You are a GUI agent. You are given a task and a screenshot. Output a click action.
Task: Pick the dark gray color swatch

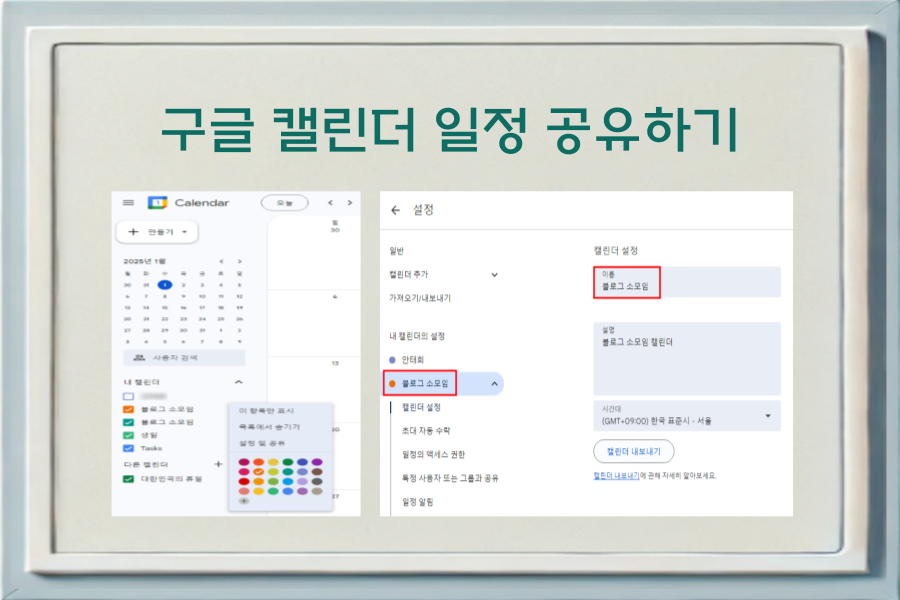click(x=317, y=482)
